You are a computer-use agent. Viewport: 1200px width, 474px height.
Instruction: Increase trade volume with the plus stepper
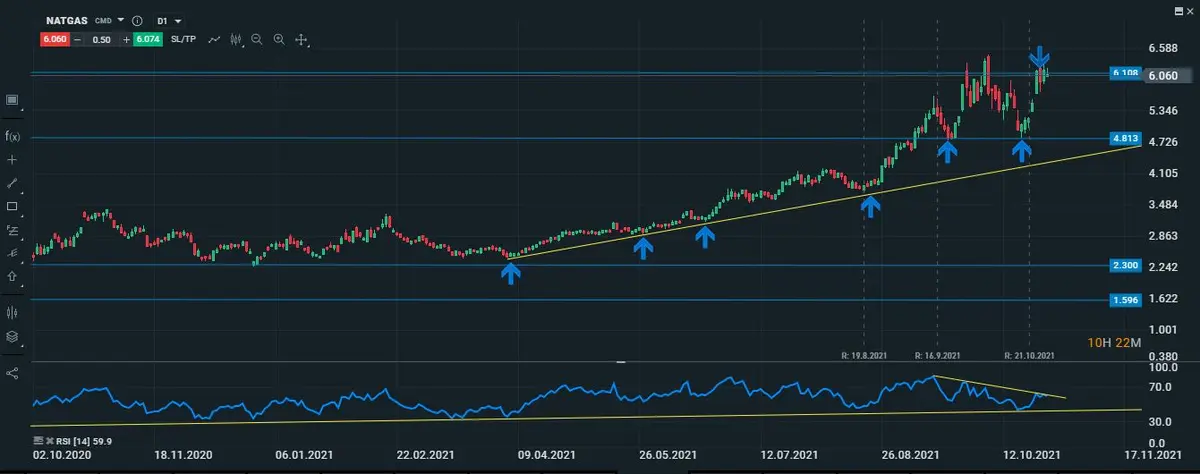[126, 39]
